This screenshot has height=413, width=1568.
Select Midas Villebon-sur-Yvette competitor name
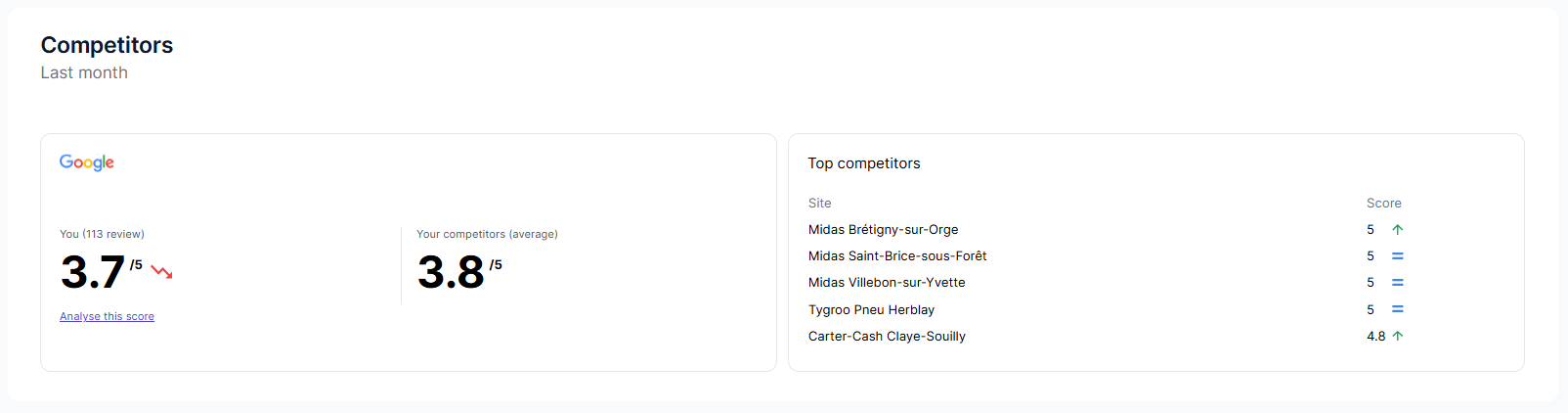[886, 283]
